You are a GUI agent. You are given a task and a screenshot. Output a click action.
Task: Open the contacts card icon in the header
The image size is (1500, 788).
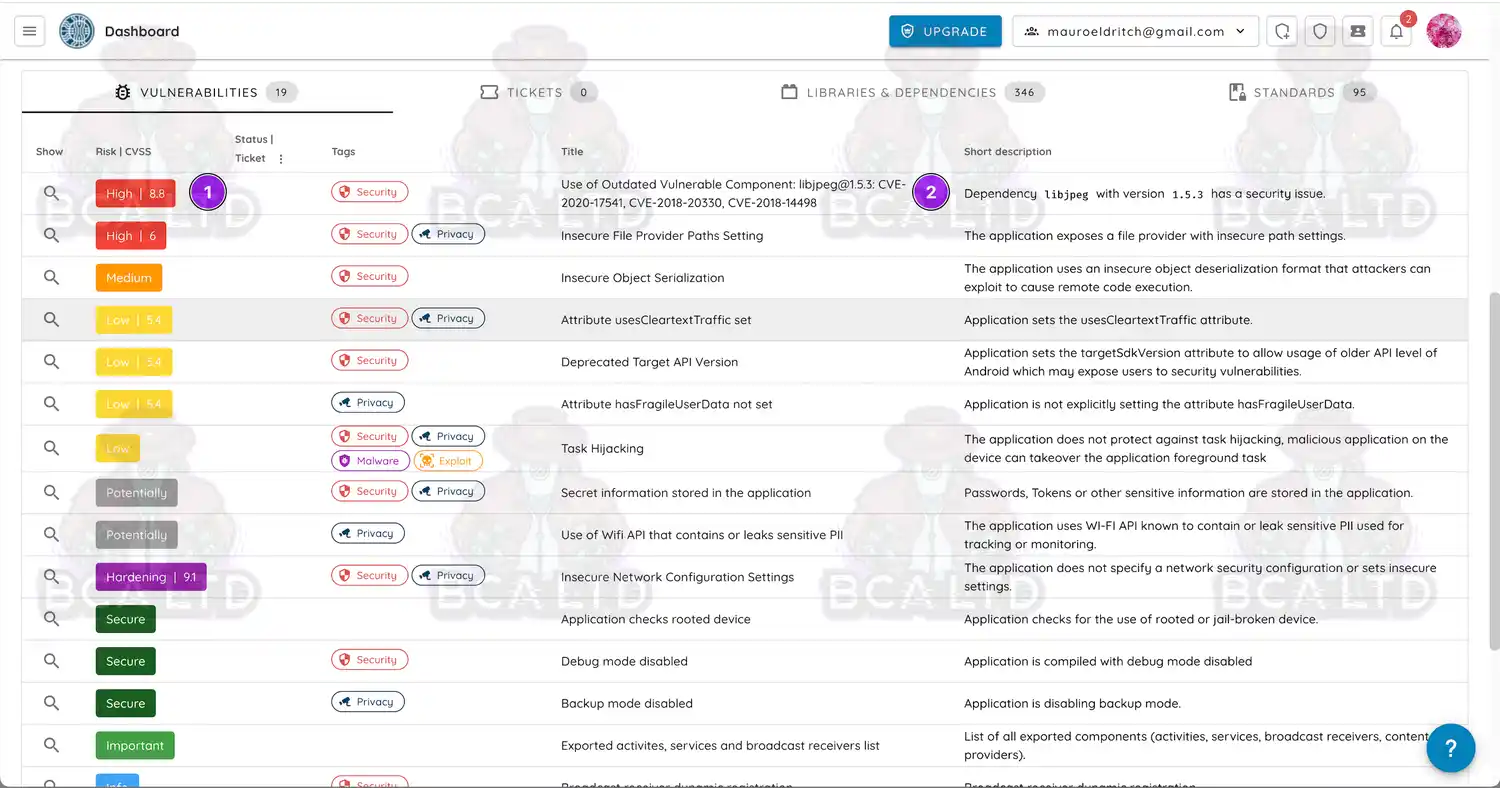click(x=1357, y=31)
